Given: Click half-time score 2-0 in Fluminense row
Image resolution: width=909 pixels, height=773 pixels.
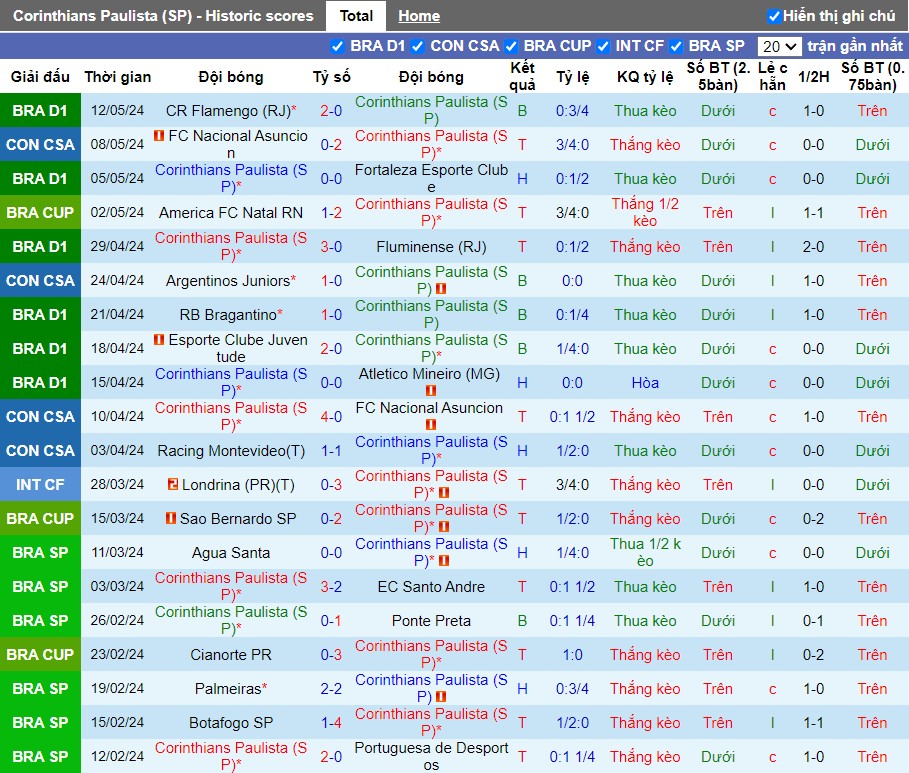Looking at the screenshot, I should (813, 247).
